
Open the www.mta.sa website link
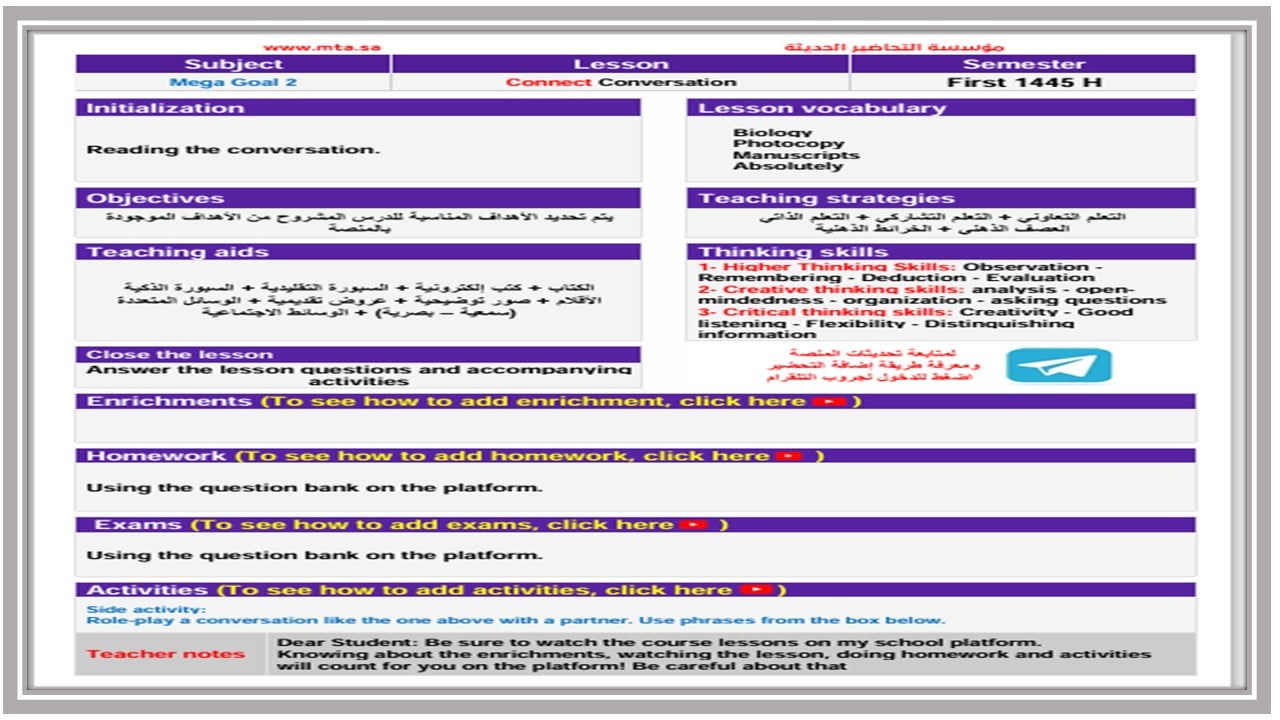coord(322,47)
